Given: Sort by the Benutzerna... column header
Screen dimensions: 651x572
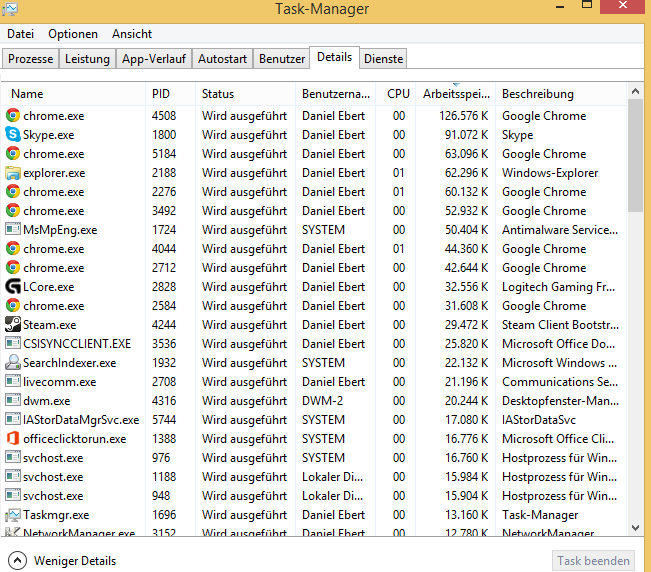Looking at the screenshot, I should pos(335,94).
